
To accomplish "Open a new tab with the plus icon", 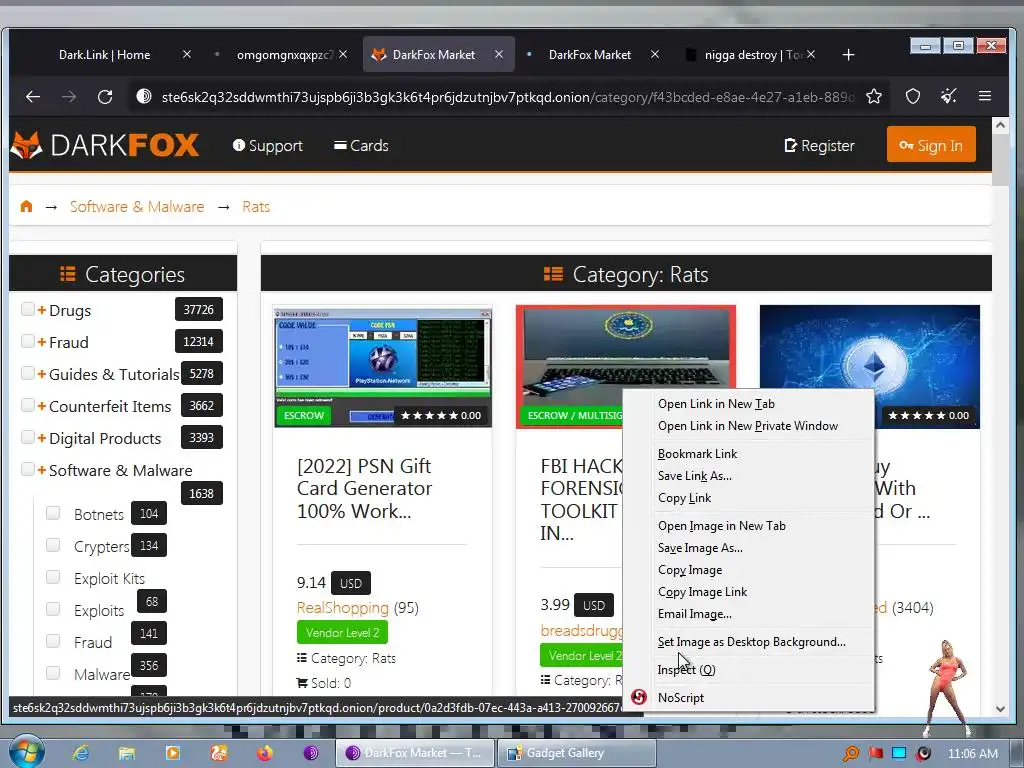I will click(x=848, y=55).
